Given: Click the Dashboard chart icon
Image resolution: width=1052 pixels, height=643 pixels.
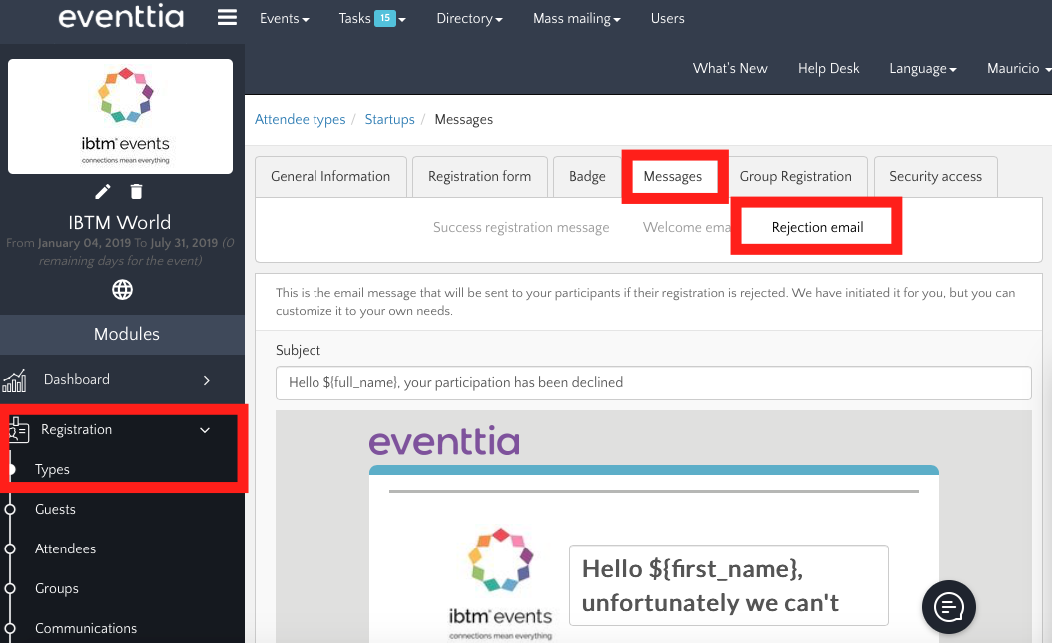Looking at the screenshot, I should pyautogui.click(x=15, y=381).
